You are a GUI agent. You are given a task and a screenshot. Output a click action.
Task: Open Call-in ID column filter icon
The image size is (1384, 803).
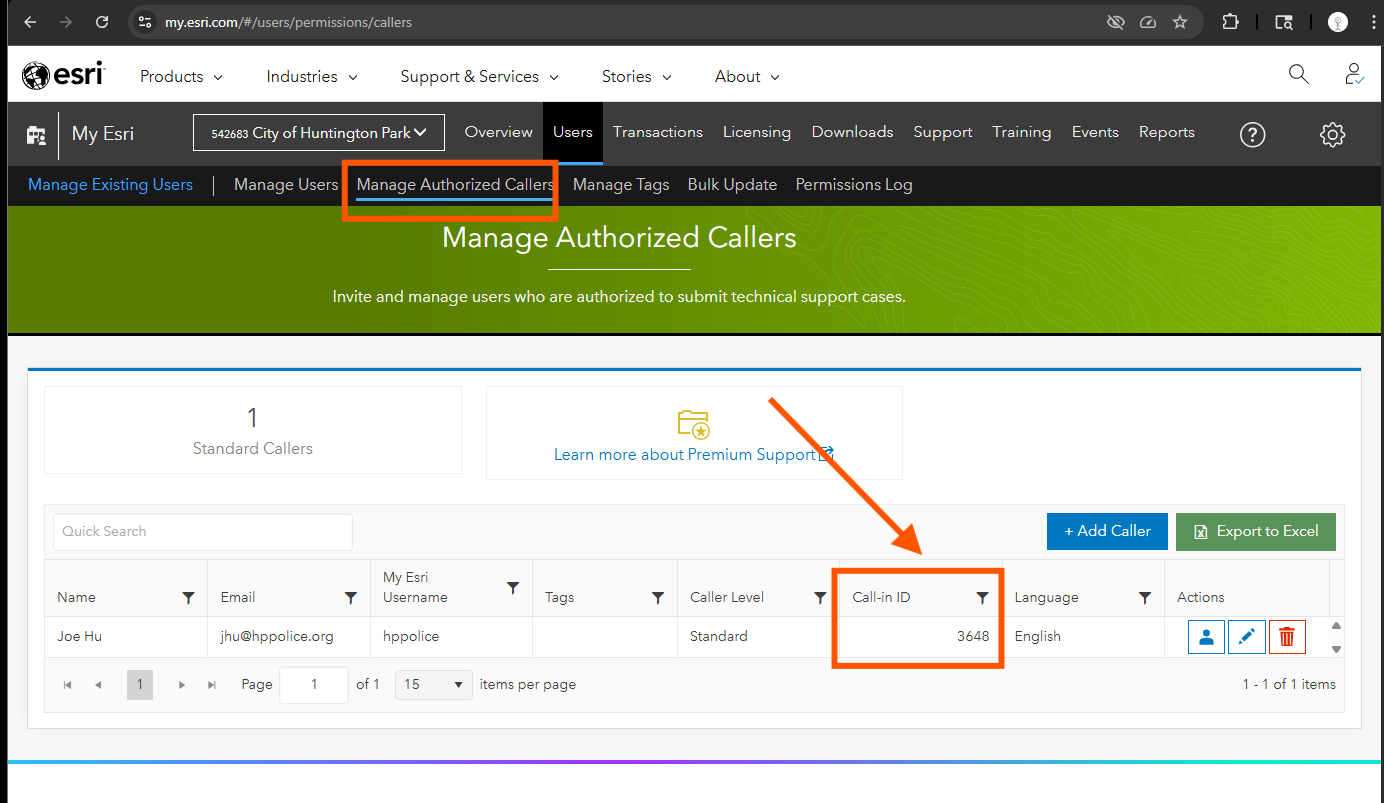click(x=982, y=597)
